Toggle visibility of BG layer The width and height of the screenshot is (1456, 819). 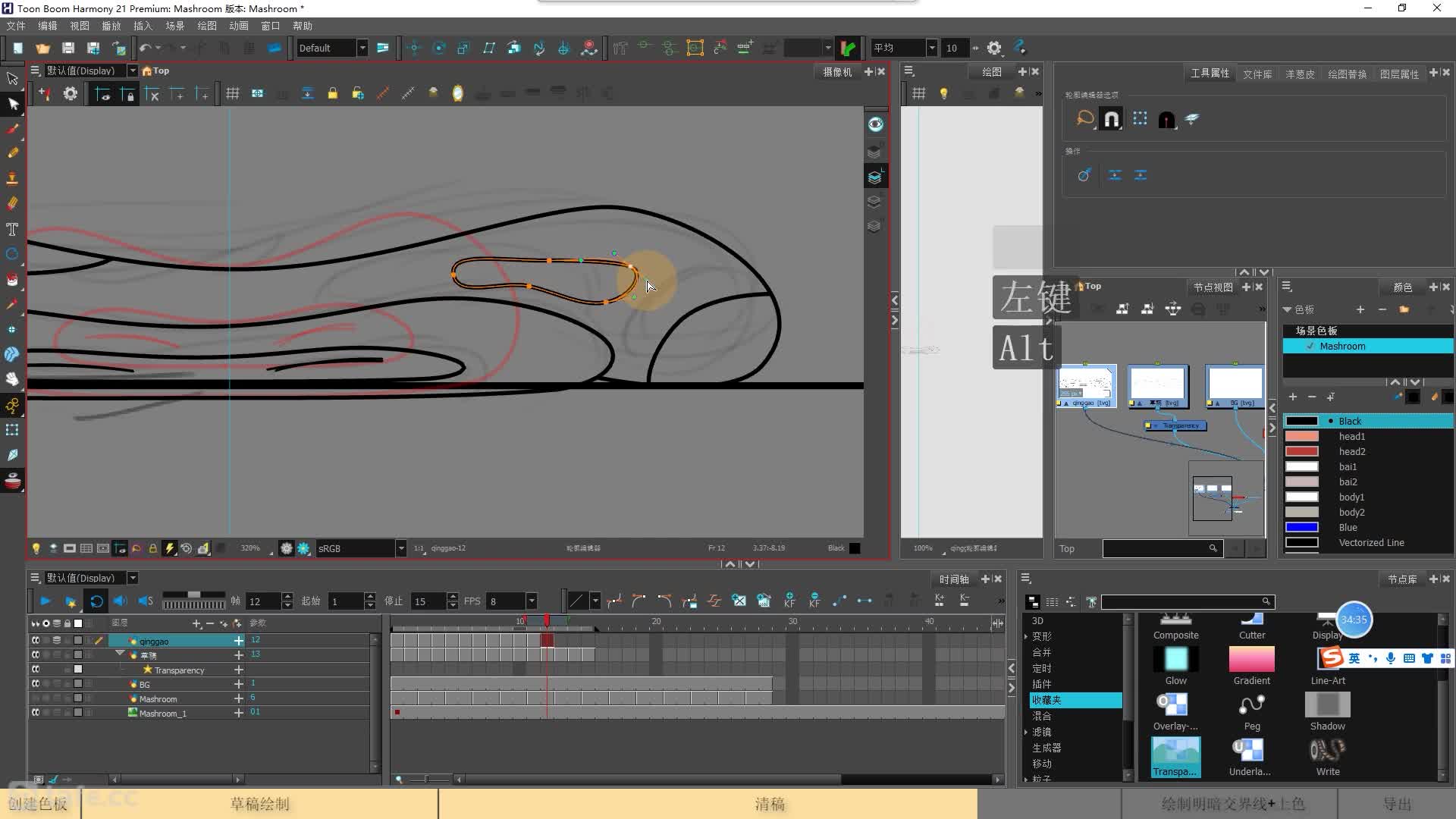pos(36,684)
